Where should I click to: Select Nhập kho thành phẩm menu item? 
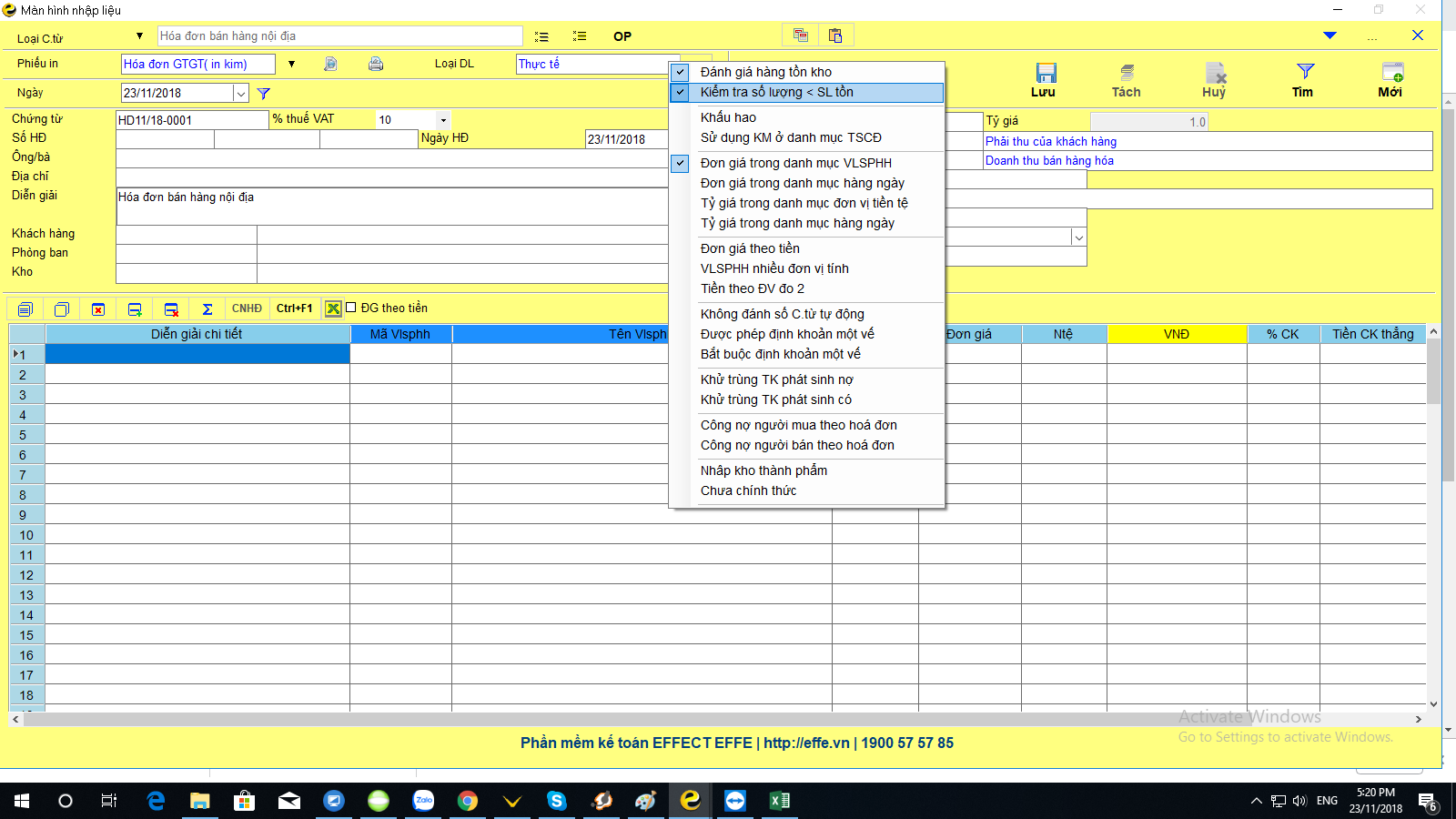coord(806,470)
